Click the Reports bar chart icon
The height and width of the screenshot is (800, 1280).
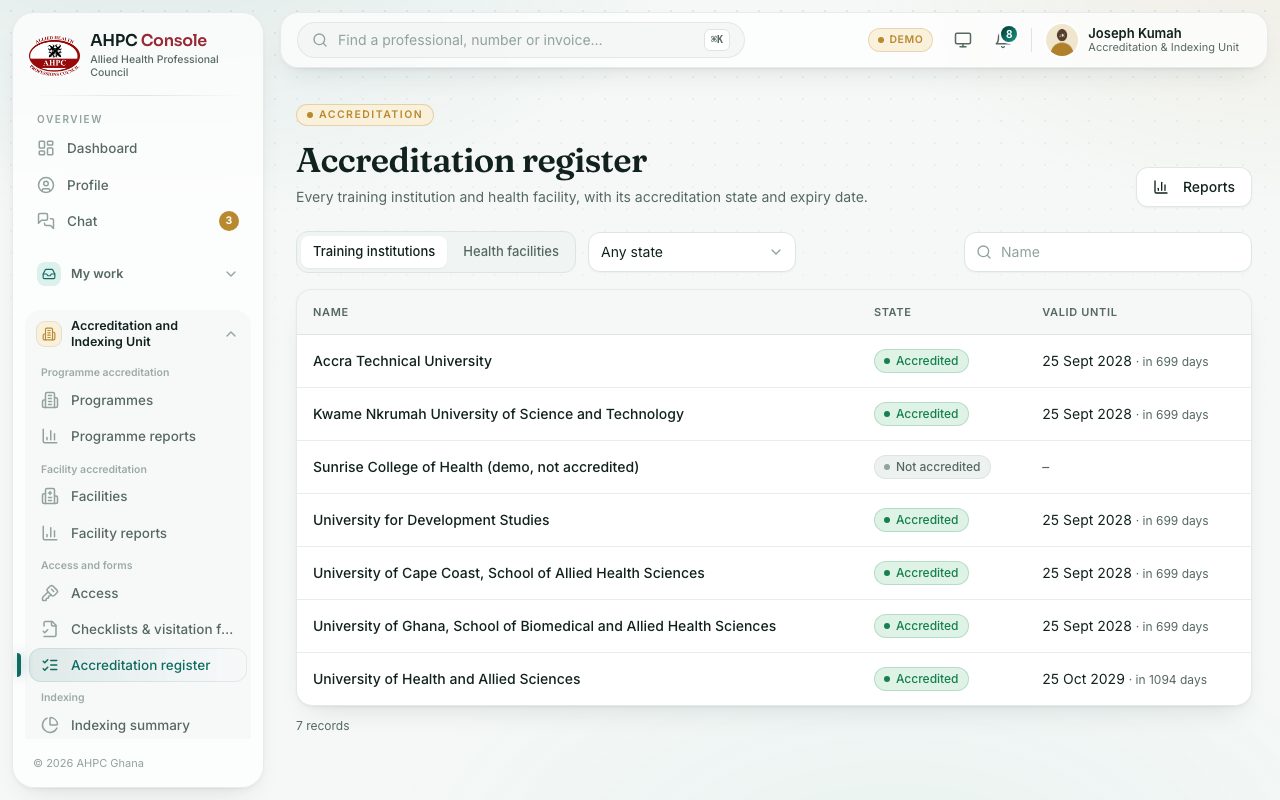pyautogui.click(x=1161, y=187)
